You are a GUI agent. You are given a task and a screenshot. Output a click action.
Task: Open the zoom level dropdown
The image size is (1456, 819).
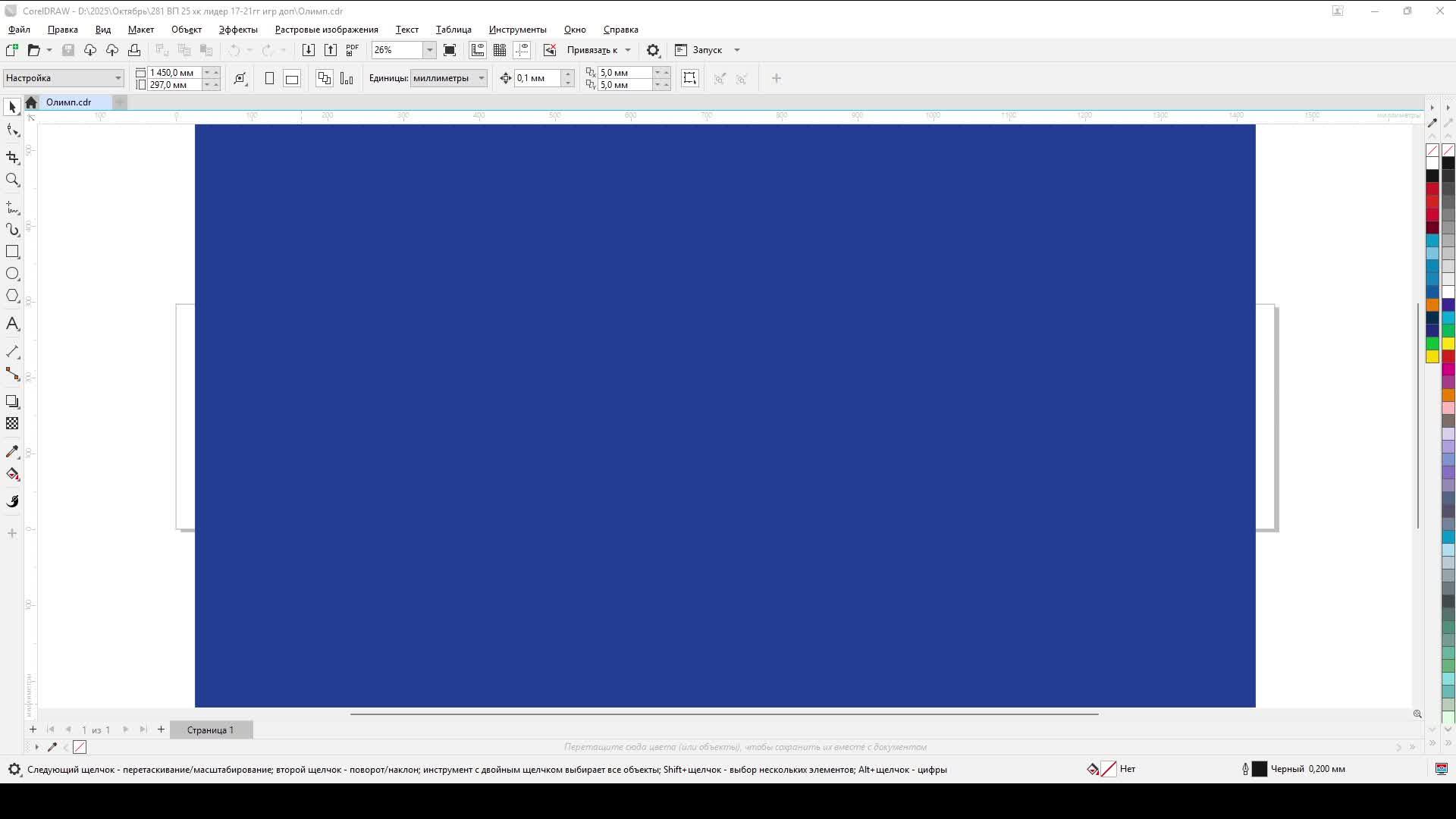[x=429, y=50]
